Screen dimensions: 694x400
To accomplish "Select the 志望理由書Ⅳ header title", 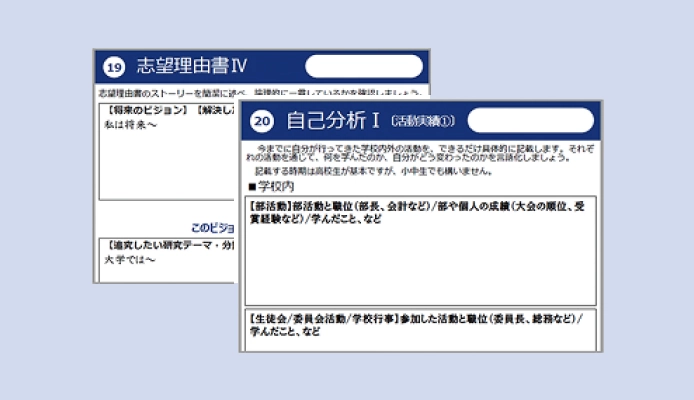I will (192, 66).
